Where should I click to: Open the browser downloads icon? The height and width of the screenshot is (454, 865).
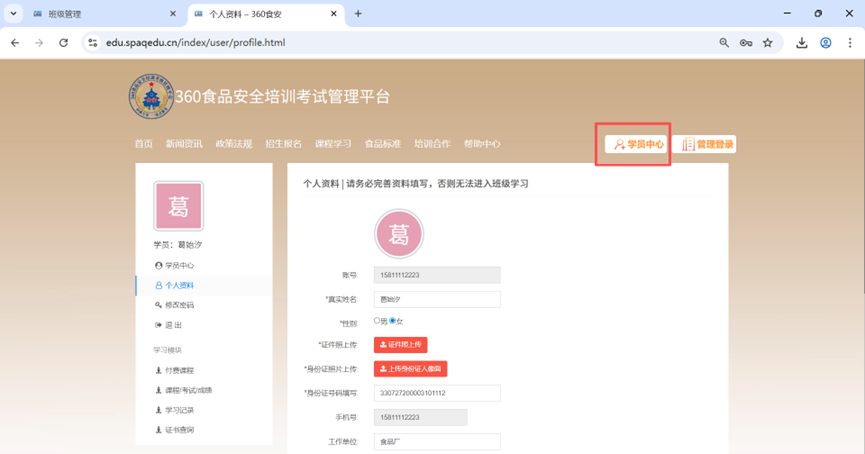pos(802,43)
